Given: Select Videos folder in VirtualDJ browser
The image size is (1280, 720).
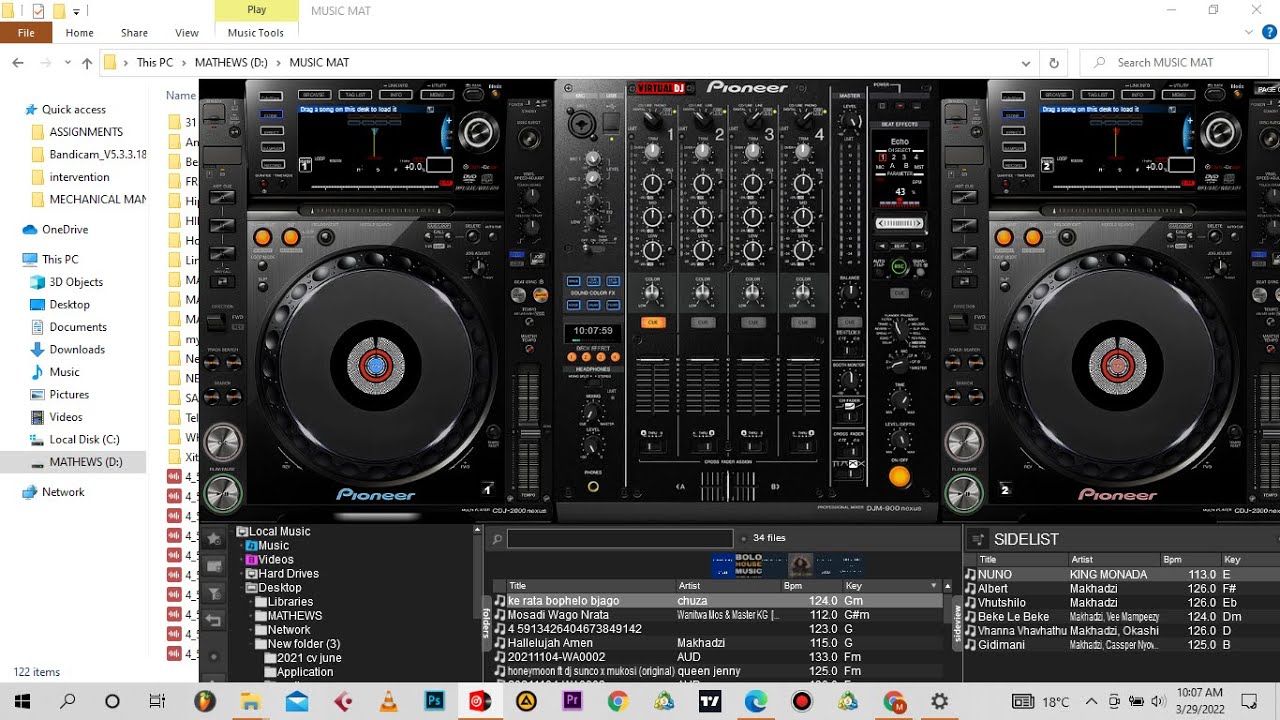Looking at the screenshot, I should pos(275,560).
